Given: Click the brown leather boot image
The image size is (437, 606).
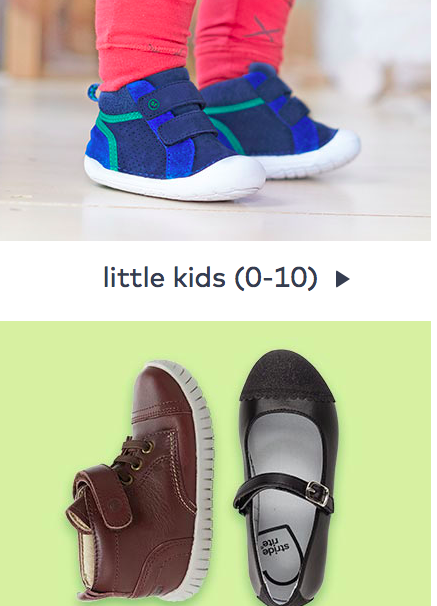Looking at the screenshot, I should (143, 479).
